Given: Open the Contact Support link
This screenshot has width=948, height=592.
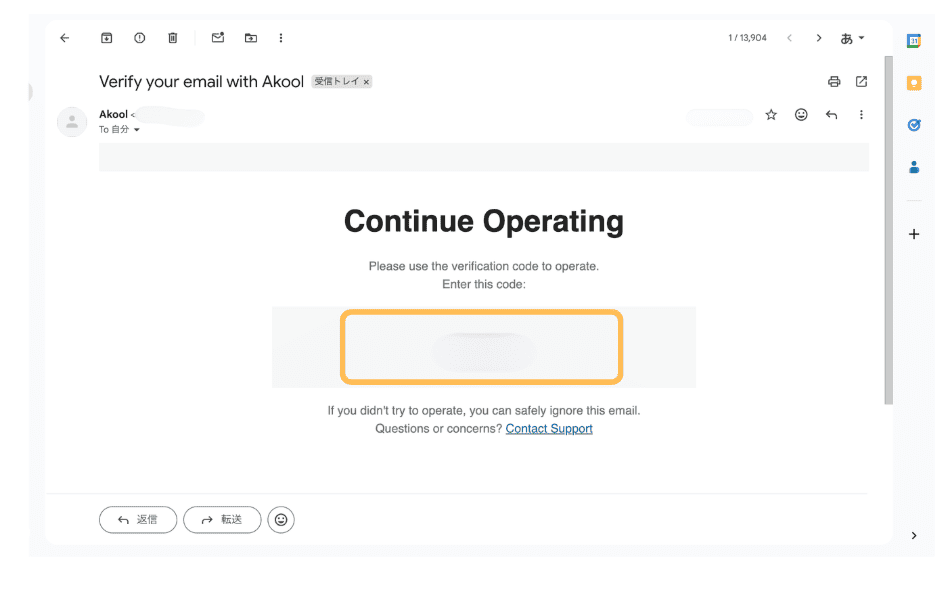Looking at the screenshot, I should point(549,429).
